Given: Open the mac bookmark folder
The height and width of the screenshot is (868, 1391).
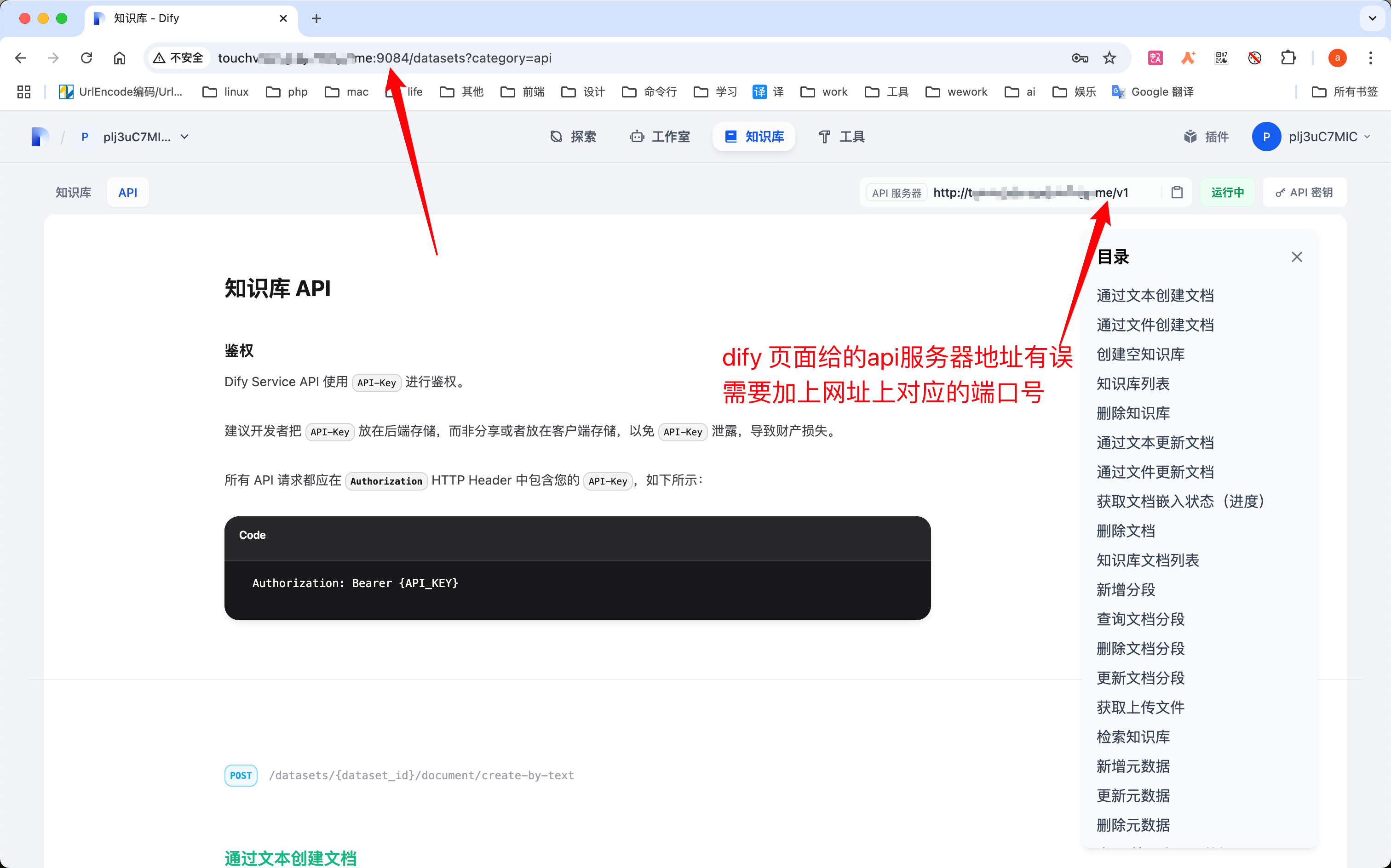Looking at the screenshot, I should pyautogui.click(x=346, y=92).
